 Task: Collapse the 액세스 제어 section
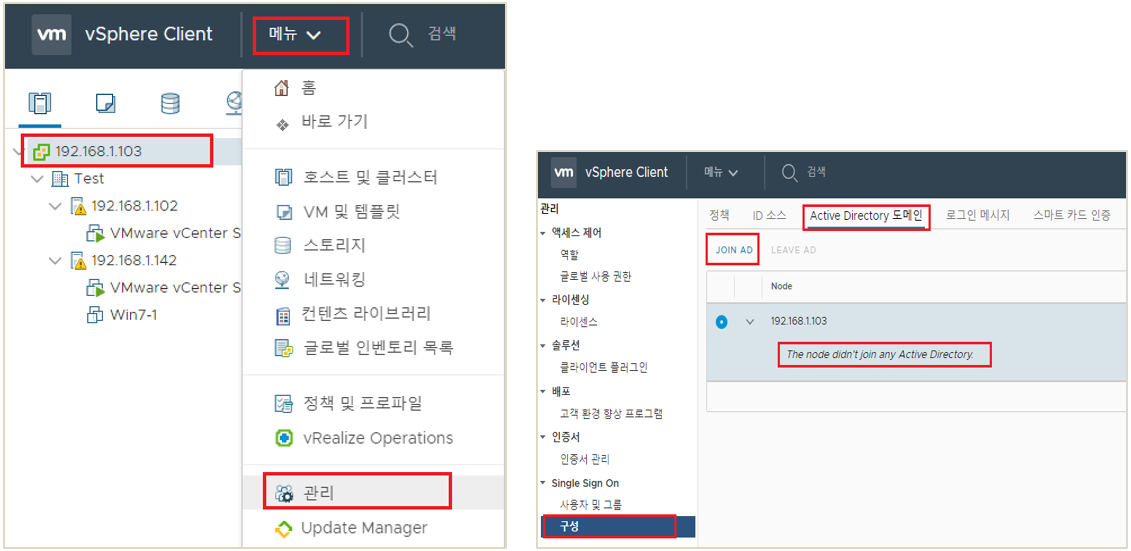(x=542, y=233)
